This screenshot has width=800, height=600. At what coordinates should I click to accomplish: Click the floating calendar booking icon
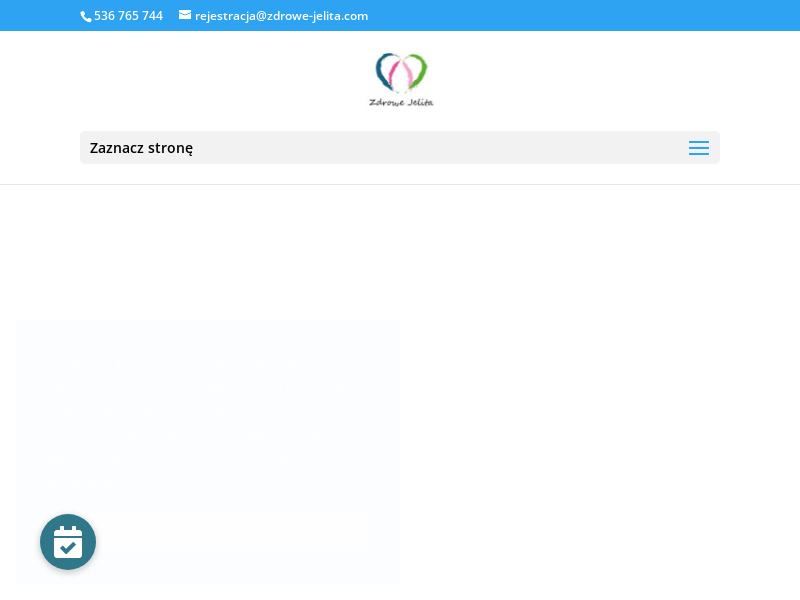pos(68,542)
